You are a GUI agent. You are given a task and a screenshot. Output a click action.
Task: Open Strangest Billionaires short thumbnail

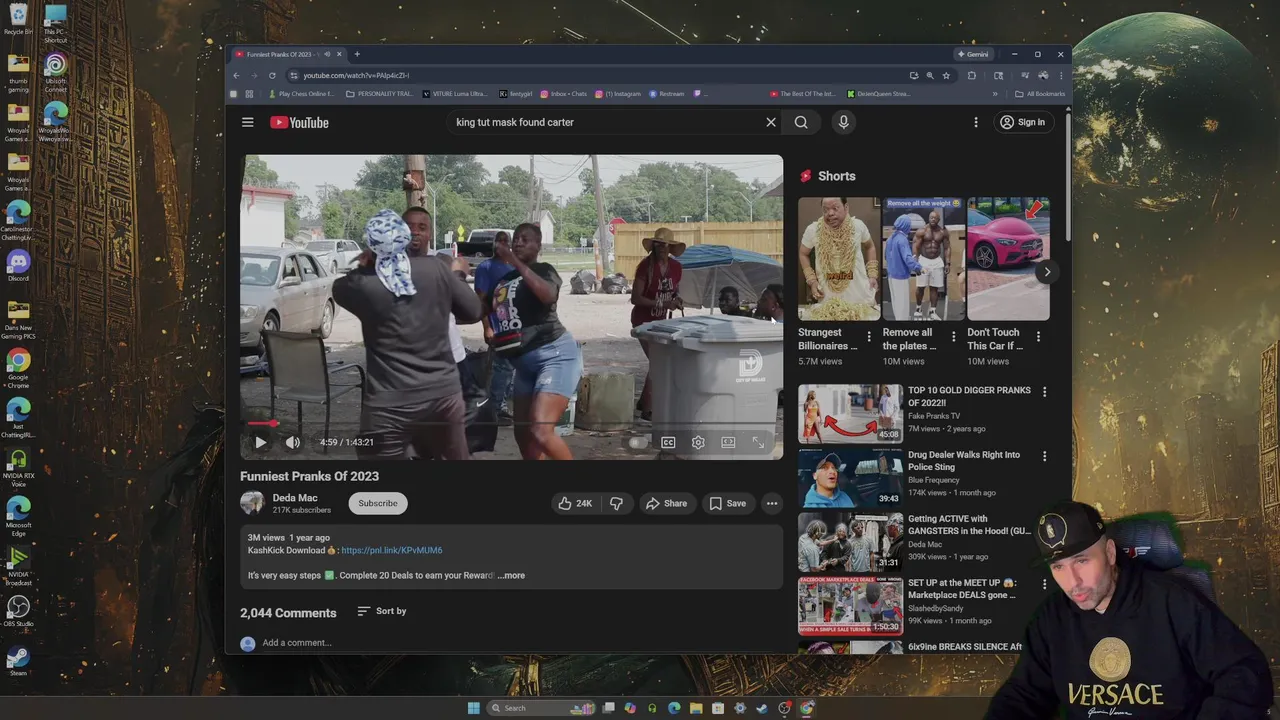(x=839, y=258)
